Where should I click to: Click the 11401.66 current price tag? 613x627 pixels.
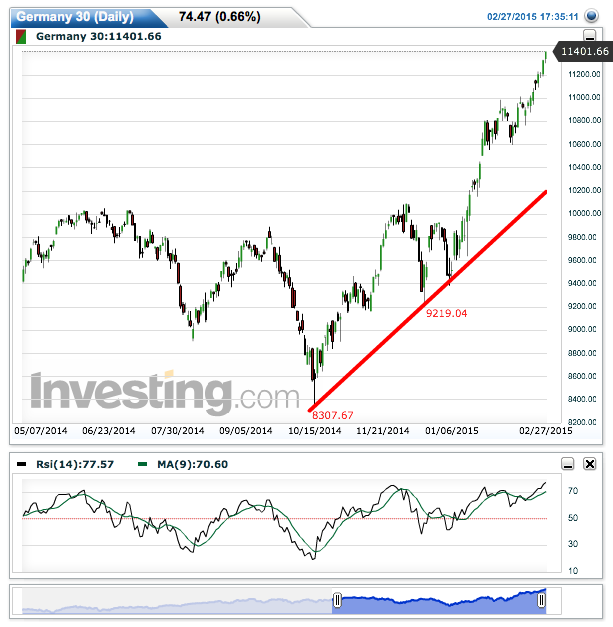click(x=584, y=52)
